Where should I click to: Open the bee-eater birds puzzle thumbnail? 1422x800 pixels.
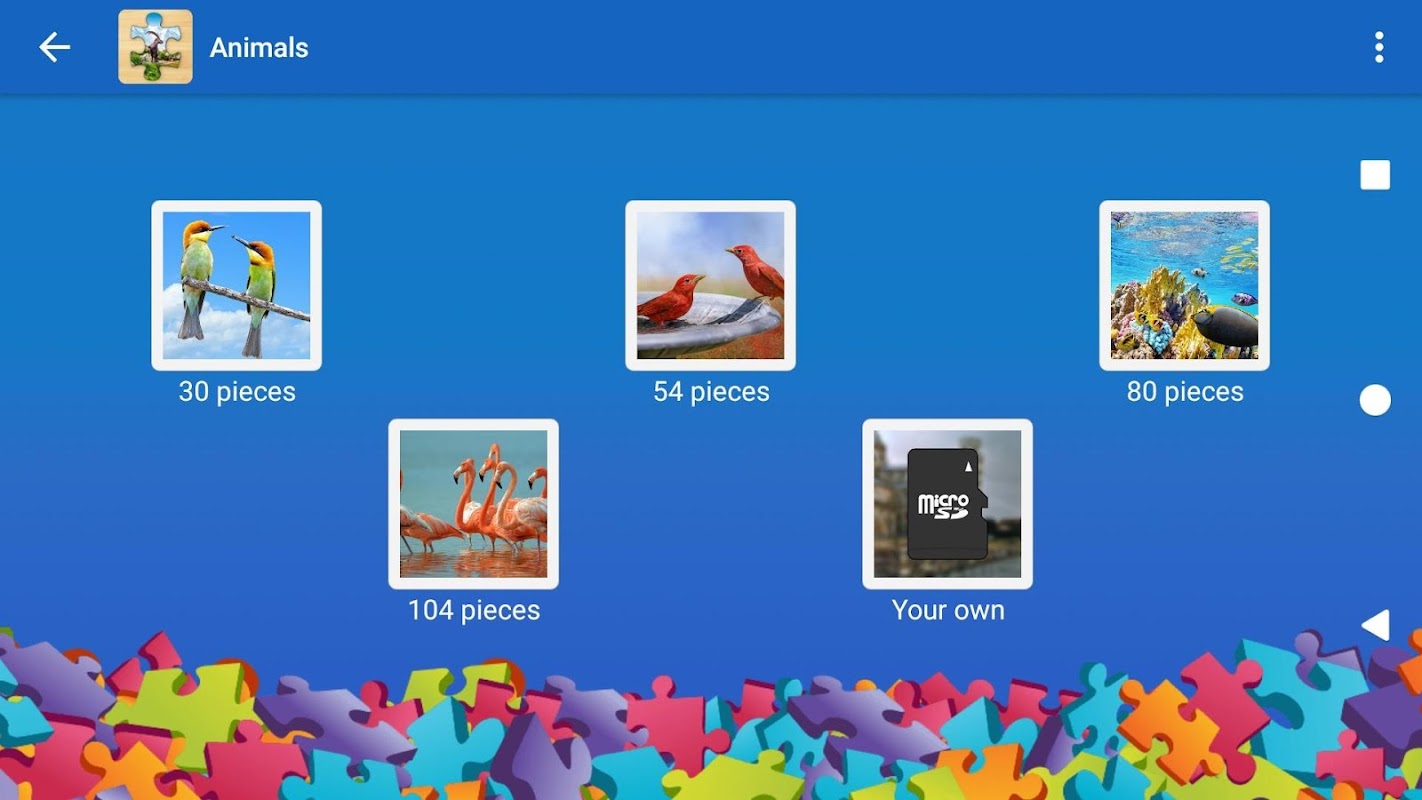pos(237,285)
